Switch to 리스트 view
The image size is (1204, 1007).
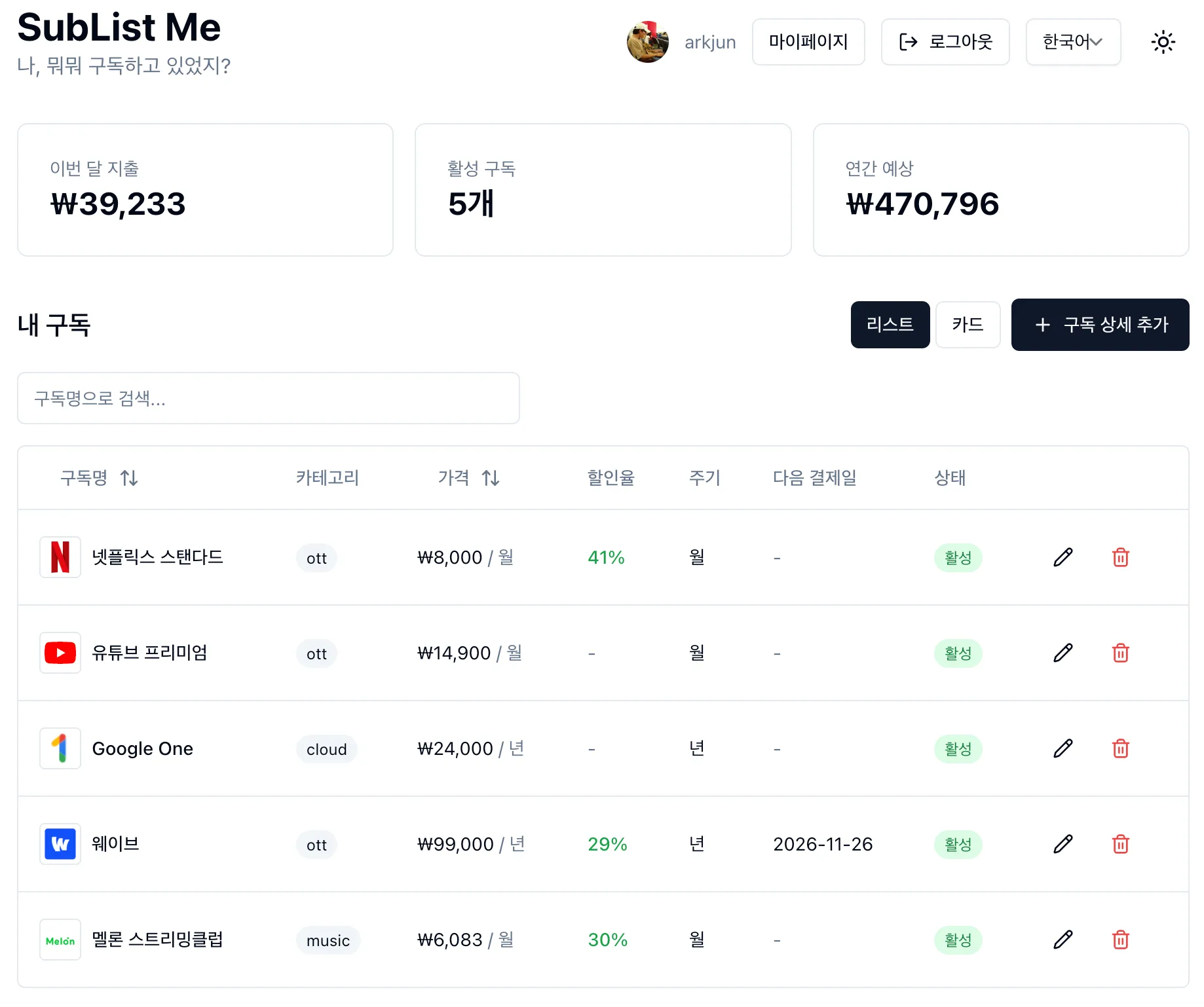[x=890, y=325]
